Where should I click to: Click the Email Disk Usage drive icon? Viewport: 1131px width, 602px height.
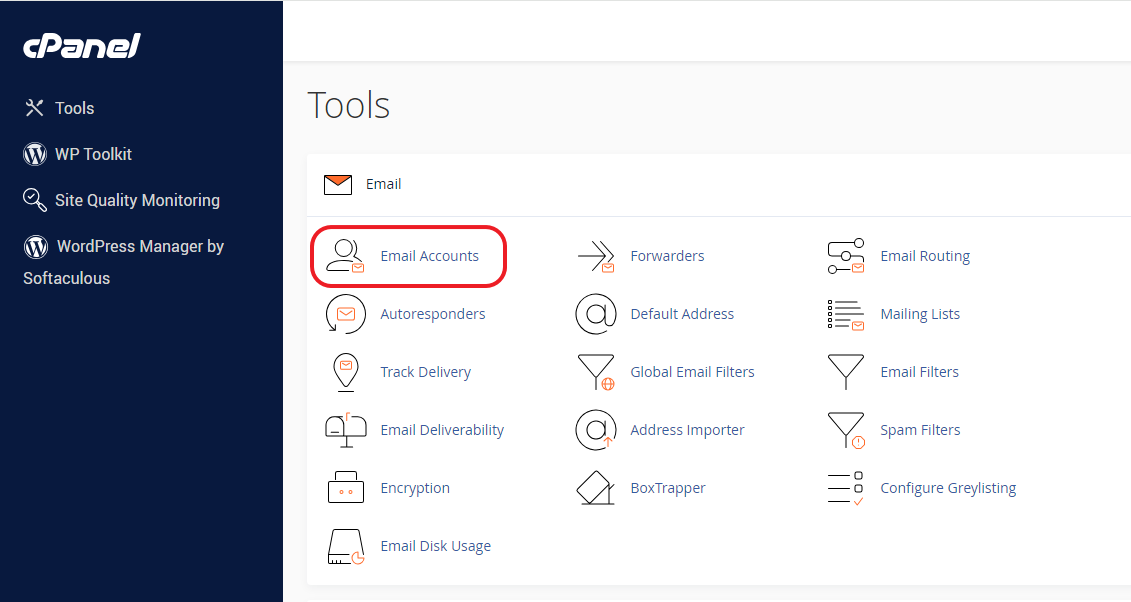[x=345, y=546]
